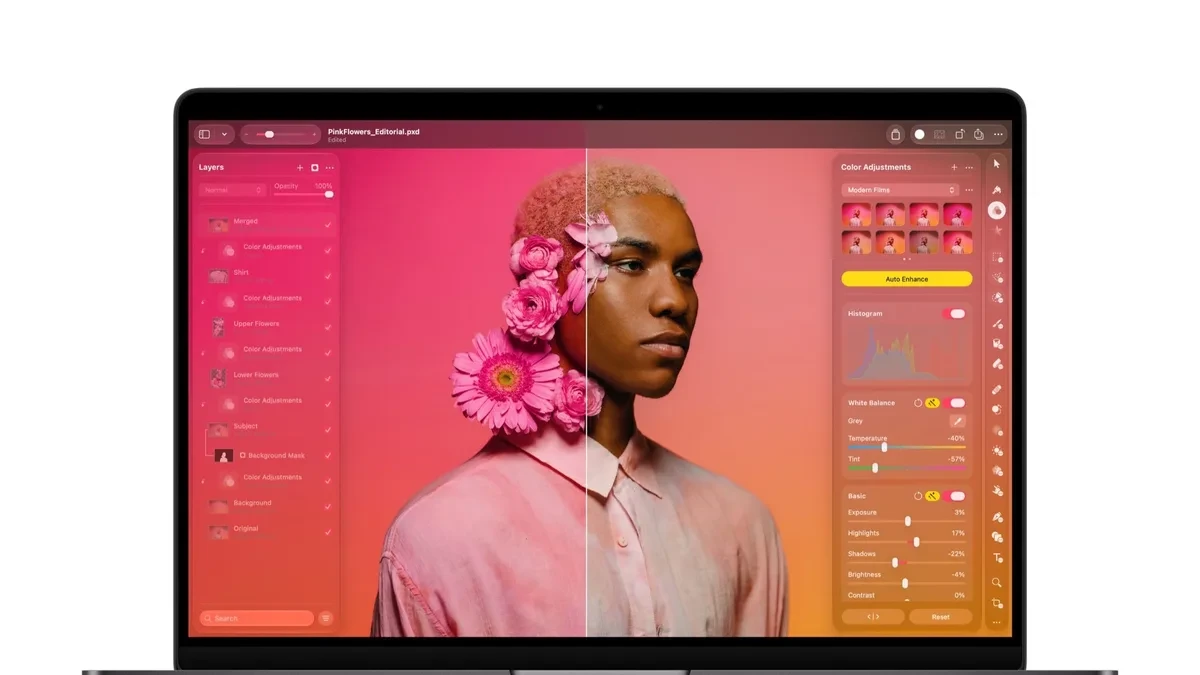Open the Layers panel more options menu
The width and height of the screenshot is (1200, 675).
pos(330,168)
